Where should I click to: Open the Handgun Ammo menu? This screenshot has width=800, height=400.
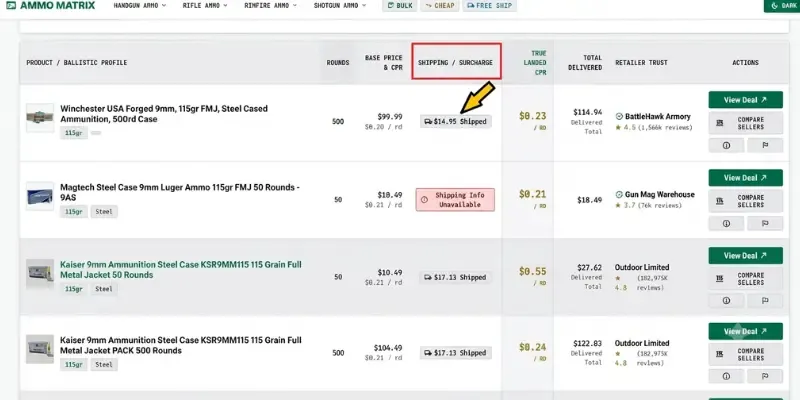140,6
